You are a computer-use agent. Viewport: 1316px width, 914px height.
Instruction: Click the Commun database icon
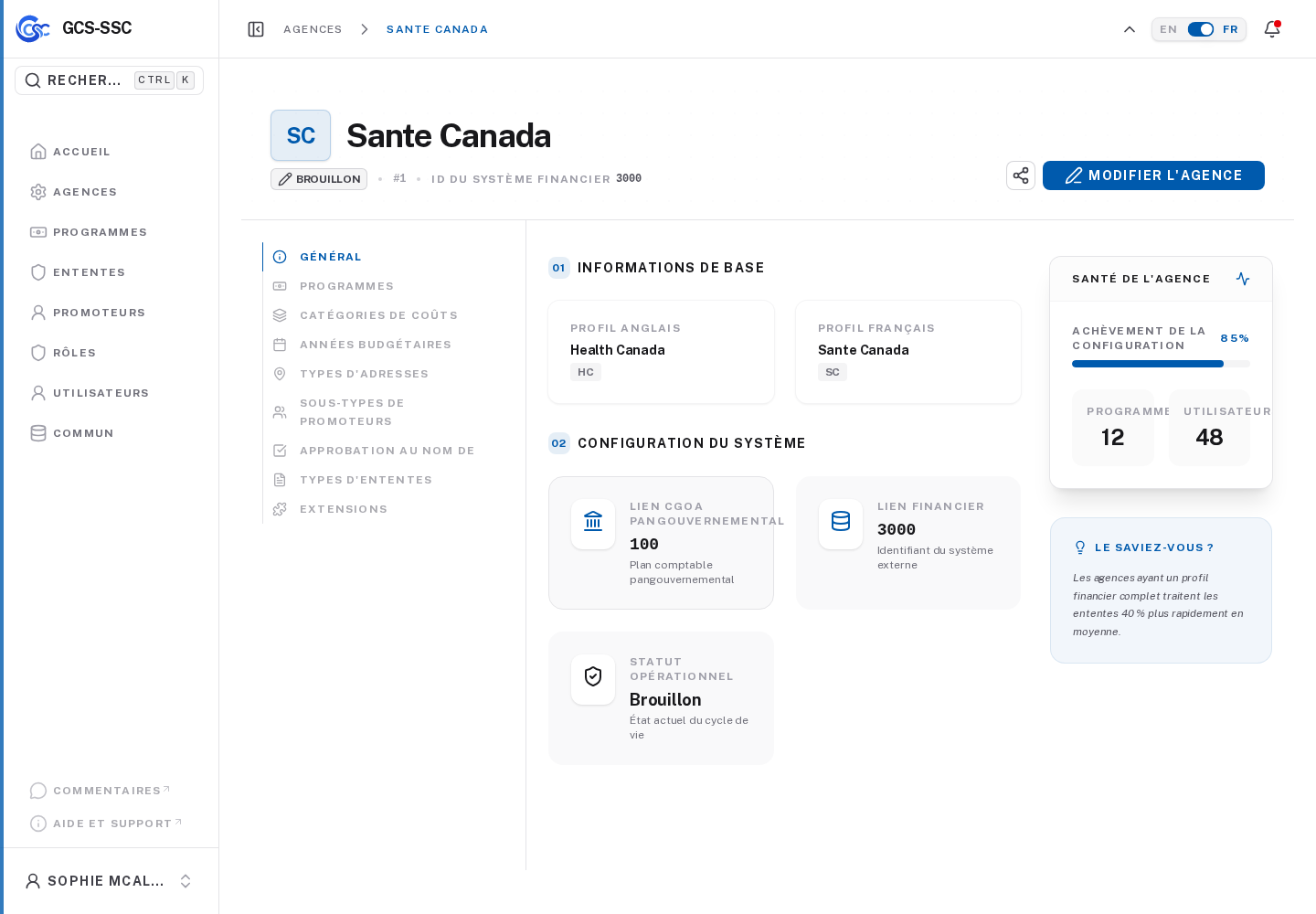pos(38,433)
